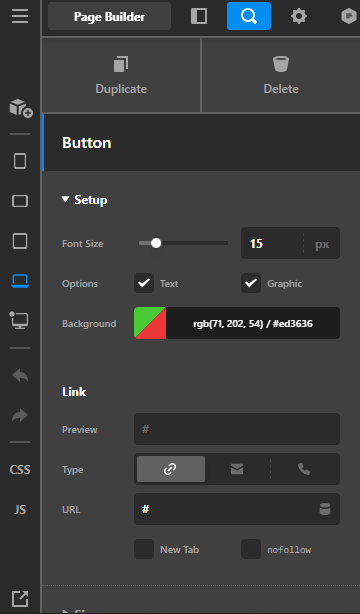Collapse the Setup section
This screenshot has height=614, width=360.
pos(85,200)
